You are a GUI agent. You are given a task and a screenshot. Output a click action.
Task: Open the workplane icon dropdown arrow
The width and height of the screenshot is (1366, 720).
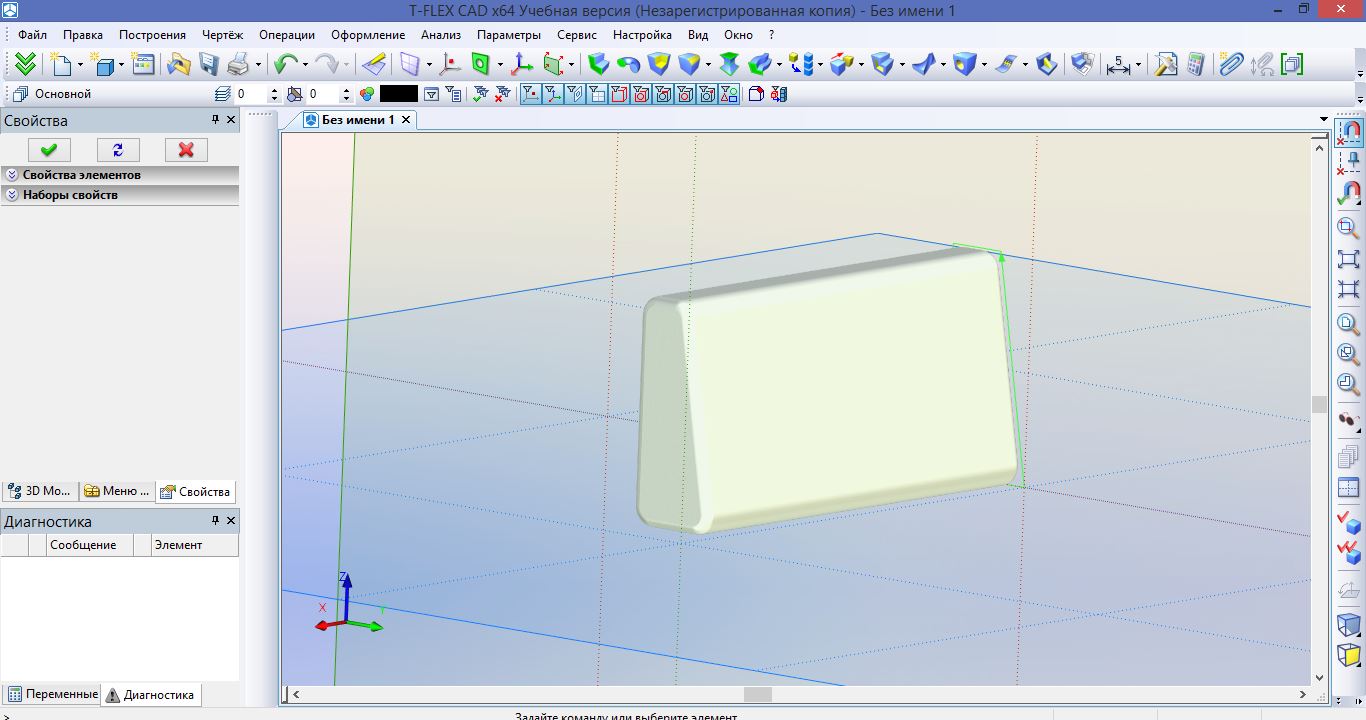pos(429,65)
